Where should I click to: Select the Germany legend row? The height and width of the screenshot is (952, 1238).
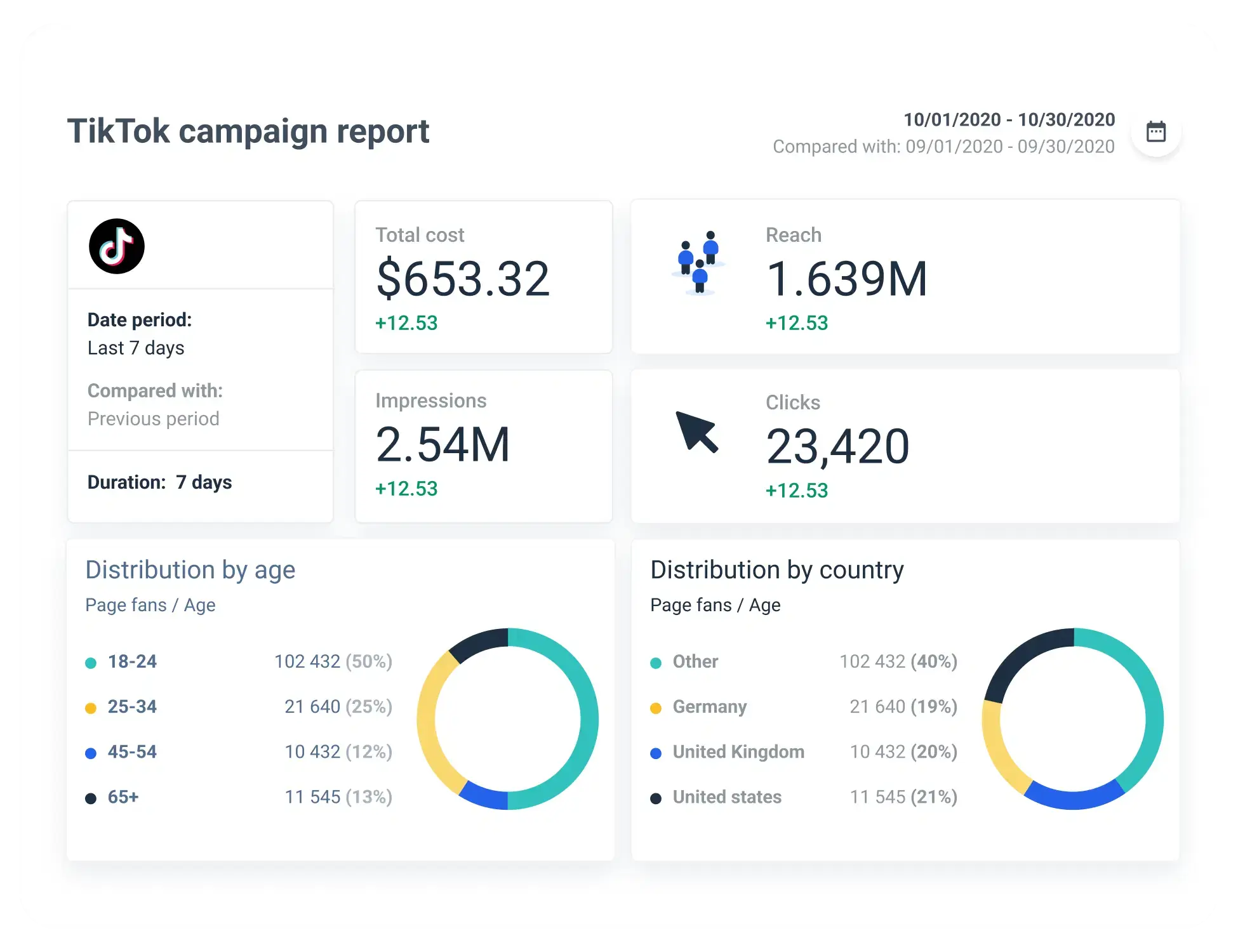pyautogui.click(x=804, y=707)
